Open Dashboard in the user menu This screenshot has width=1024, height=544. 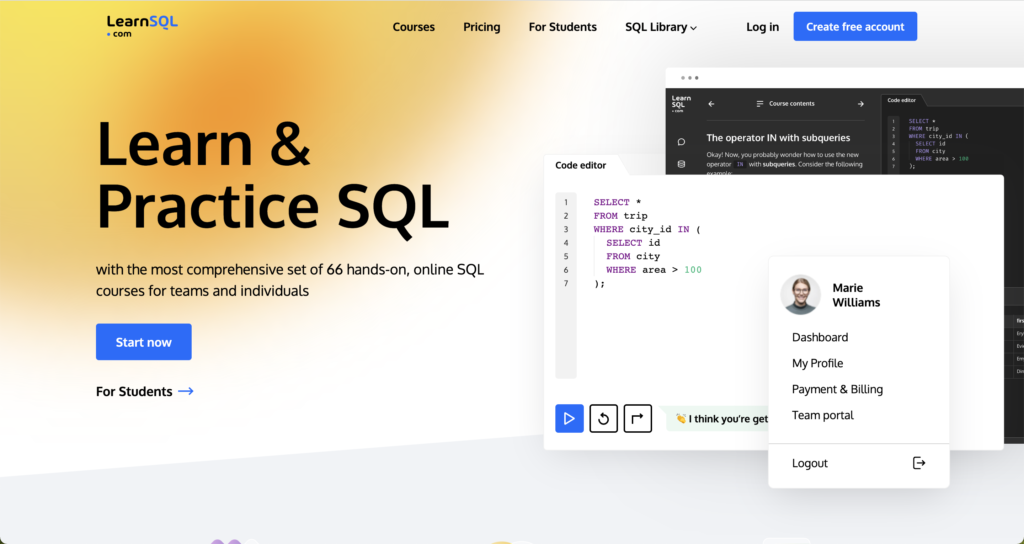pyautogui.click(x=820, y=337)
